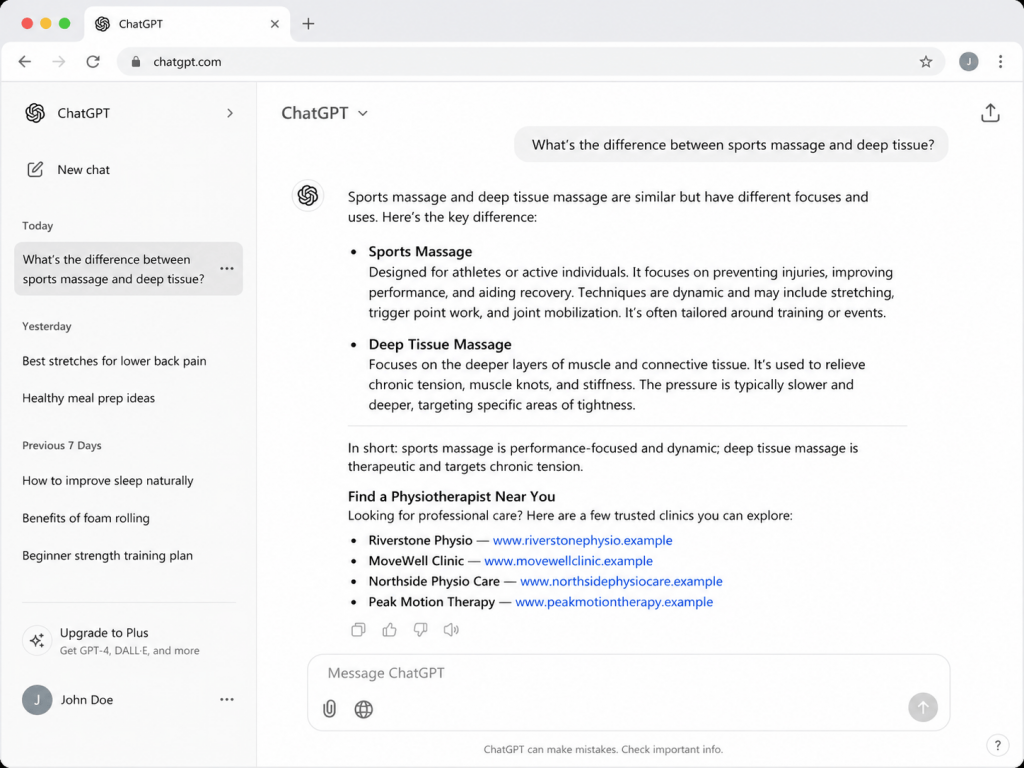This screenshot has height=768, width=1024.
Task: Give the response a thumbs up
Action: point(389,630)
